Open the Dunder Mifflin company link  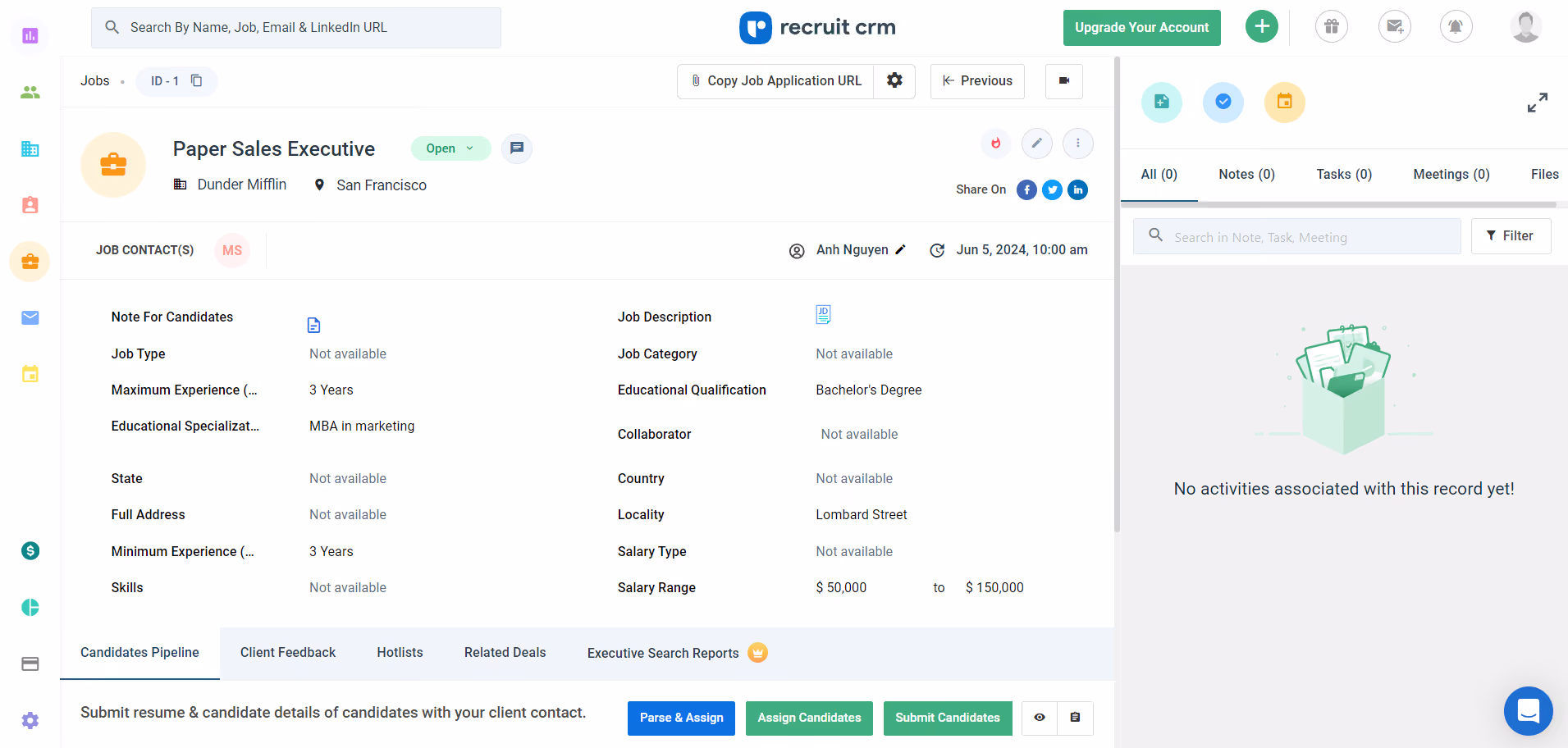click(242, 185)
